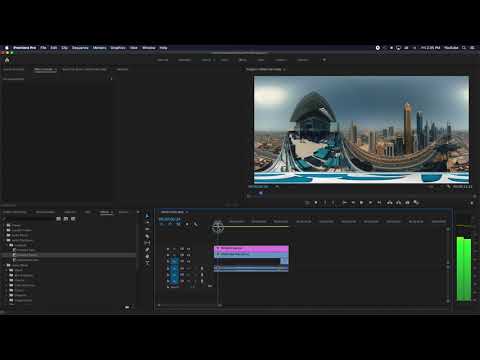Select the Track Select Forward tool

tap(147, 223)
